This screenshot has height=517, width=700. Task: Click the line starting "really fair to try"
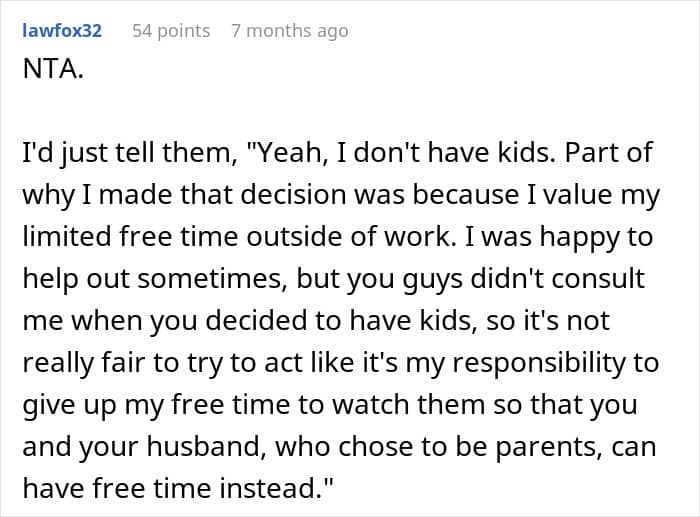pyautogui.click(x=341, y=363)
